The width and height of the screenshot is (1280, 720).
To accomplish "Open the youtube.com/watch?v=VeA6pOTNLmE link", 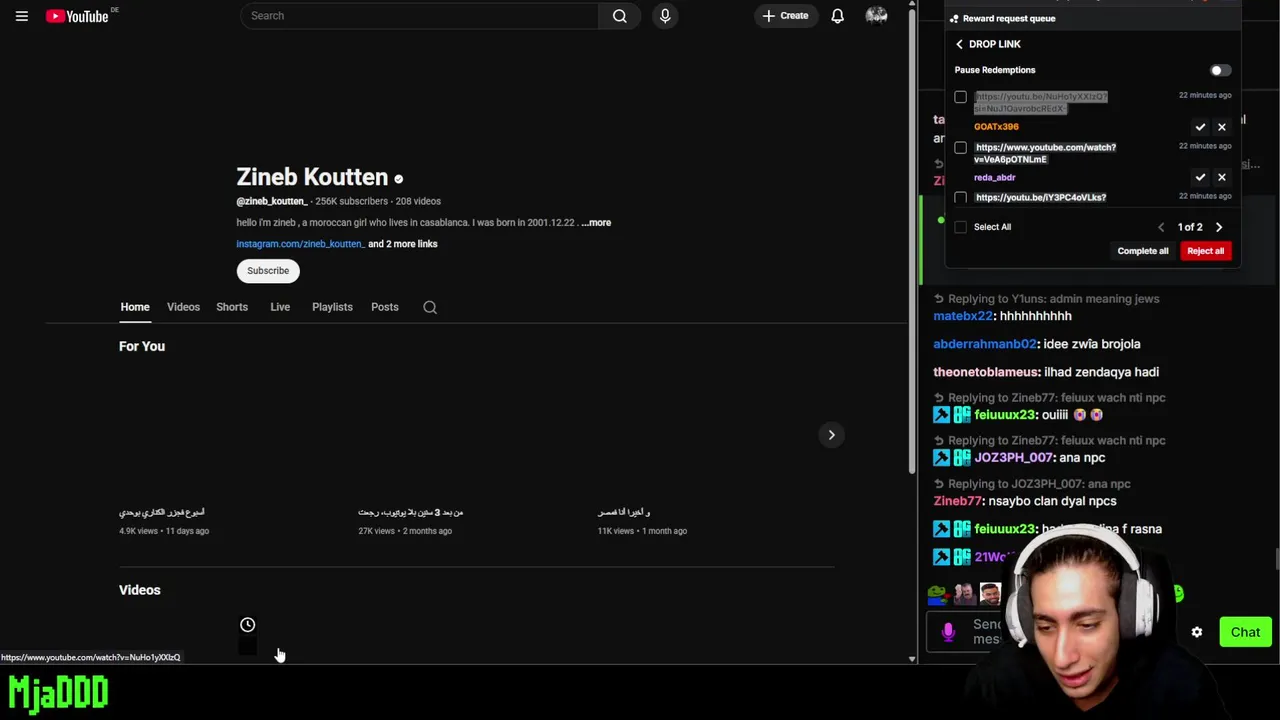I will (x=1045, y=153).
